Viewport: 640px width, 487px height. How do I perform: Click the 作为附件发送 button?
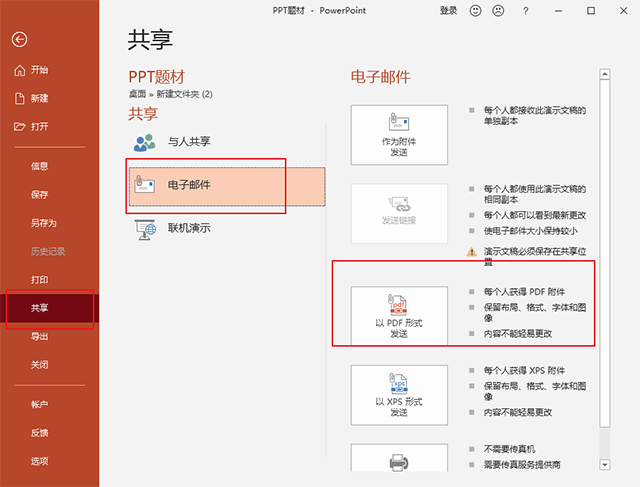[399, 135]
